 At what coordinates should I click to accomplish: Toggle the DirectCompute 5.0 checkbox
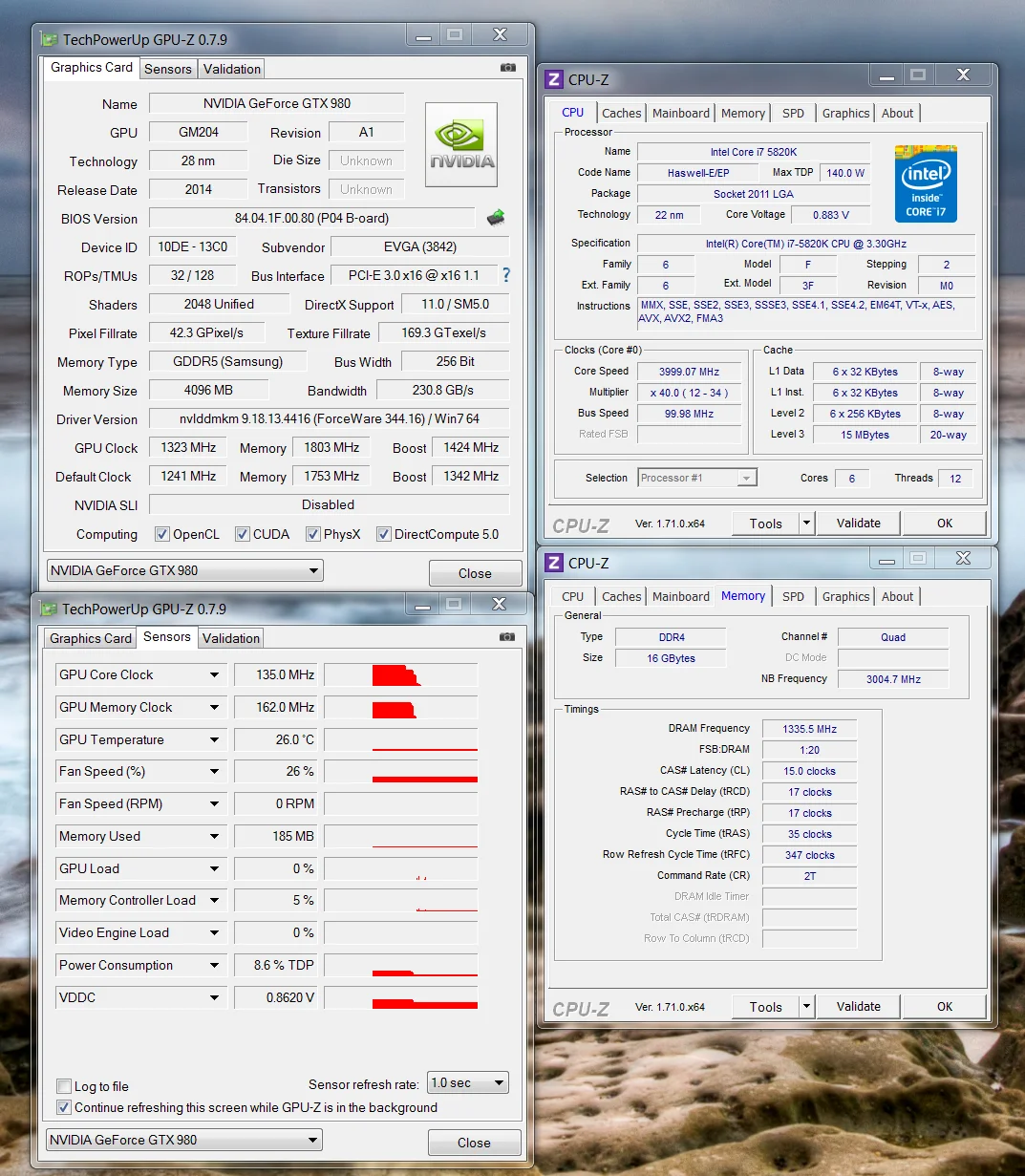383,534
